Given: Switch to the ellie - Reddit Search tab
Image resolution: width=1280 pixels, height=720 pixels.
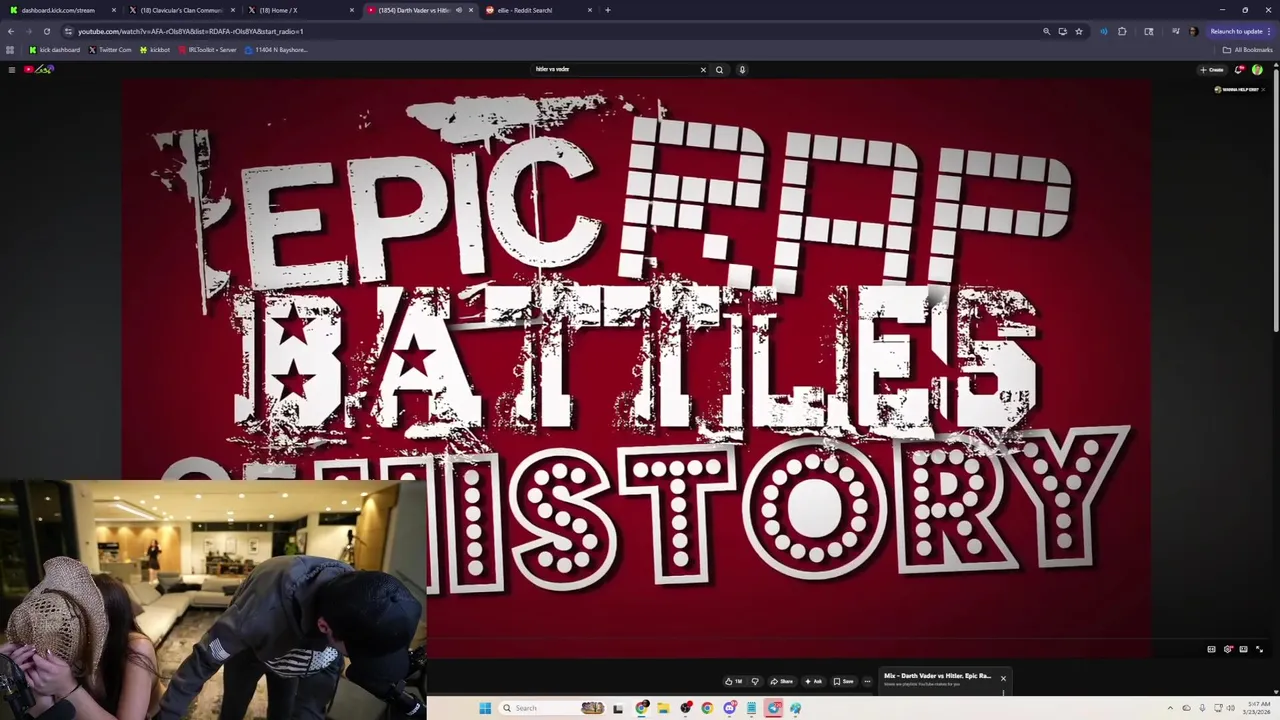Looking at the screenshot, I should click(x=530, y=10).
